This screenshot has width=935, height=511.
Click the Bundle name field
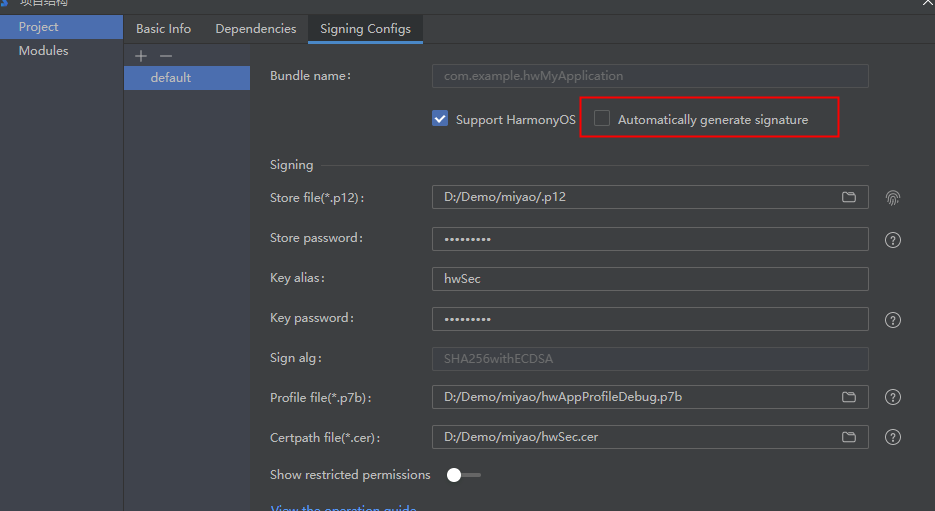click(650, 76)
